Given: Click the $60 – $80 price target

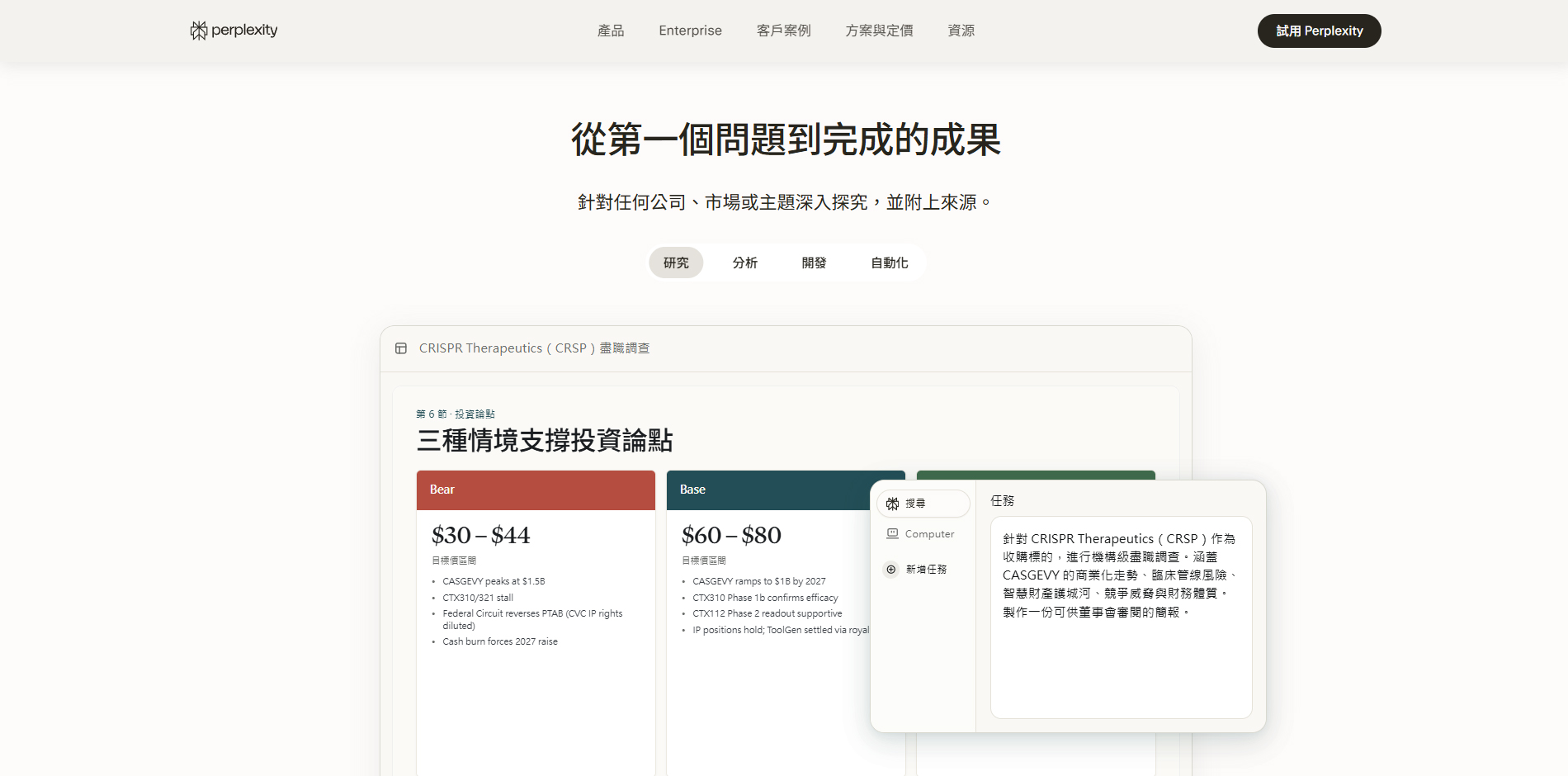Looking at the screenshot, I should (x=731, y=536).
